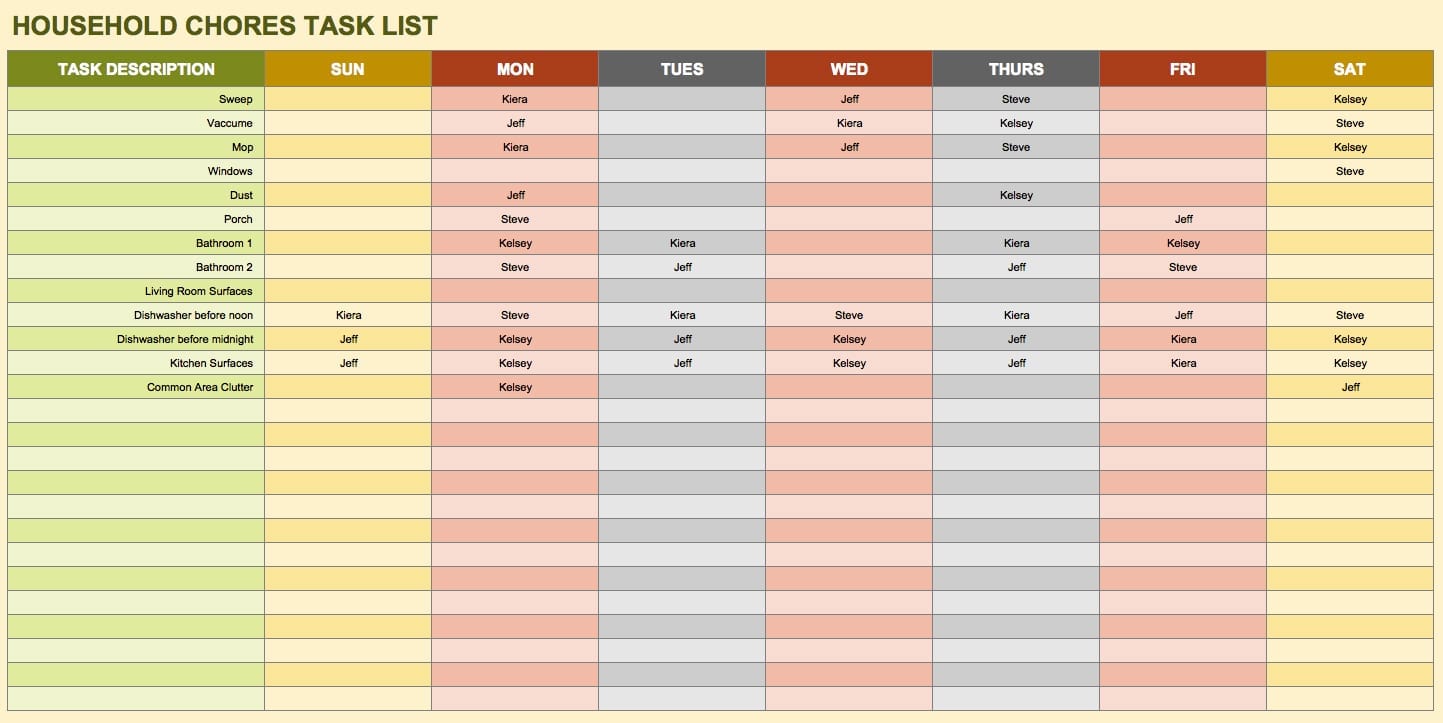
Task: Click the MON column header
Action: coord(515,69)
